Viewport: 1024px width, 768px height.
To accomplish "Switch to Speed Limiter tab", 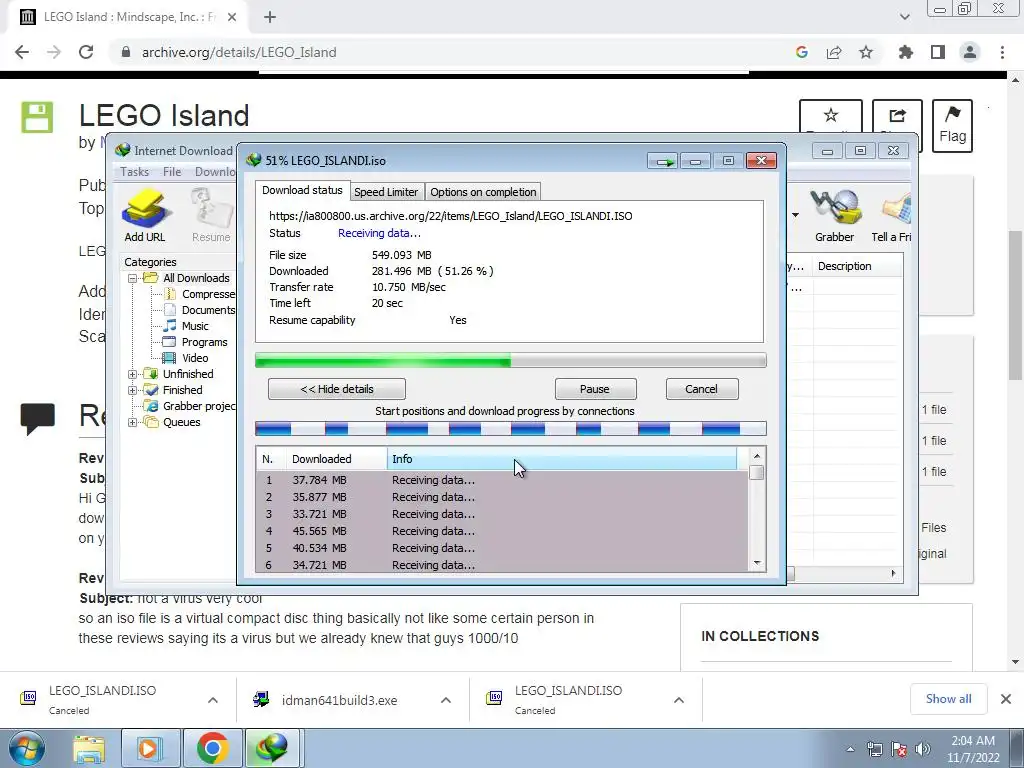I will pos(386,192).
